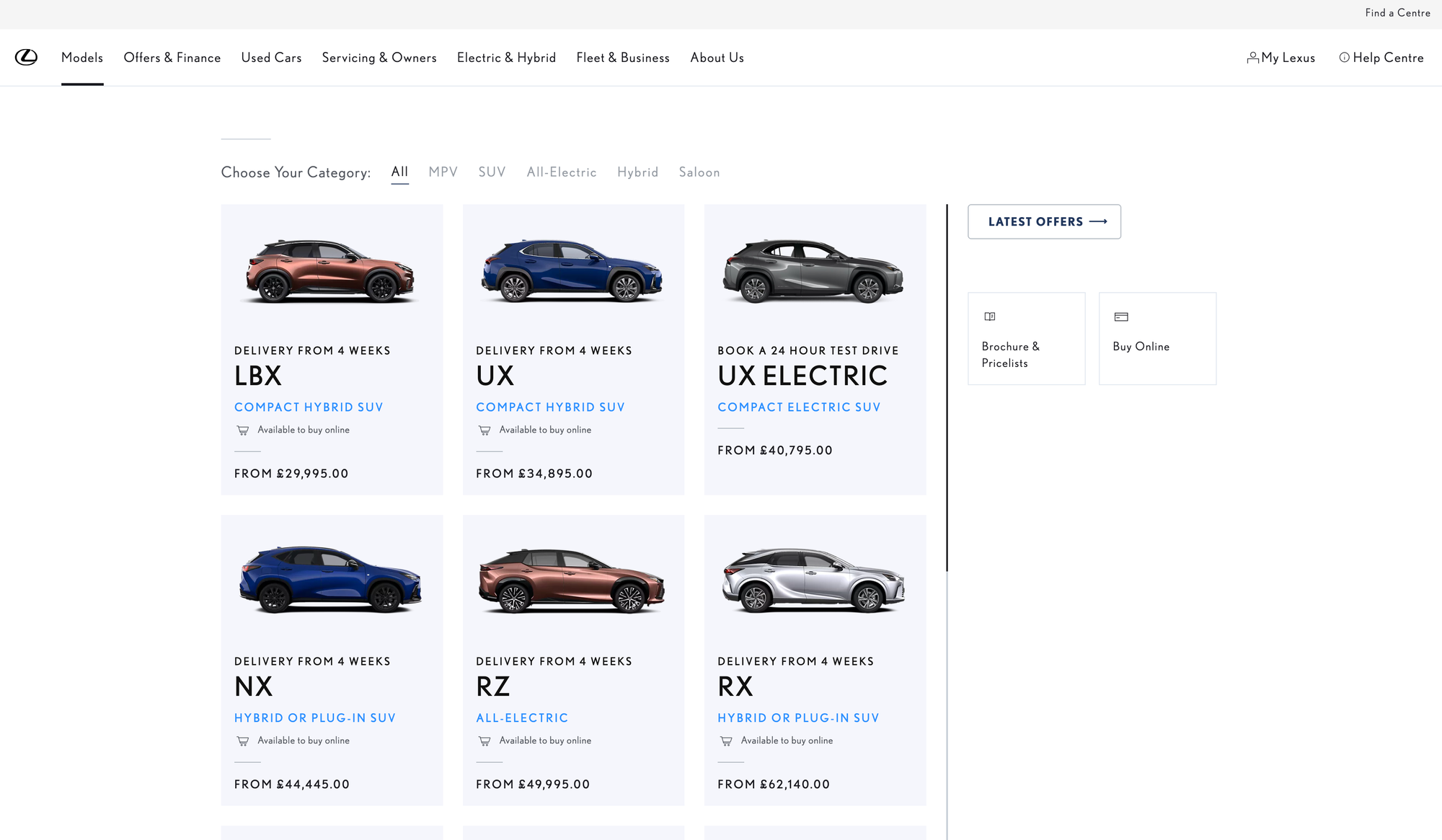Screen dimensions: 1442x840
Task: Click the Lexus logo icon
Action: point(27,57)
